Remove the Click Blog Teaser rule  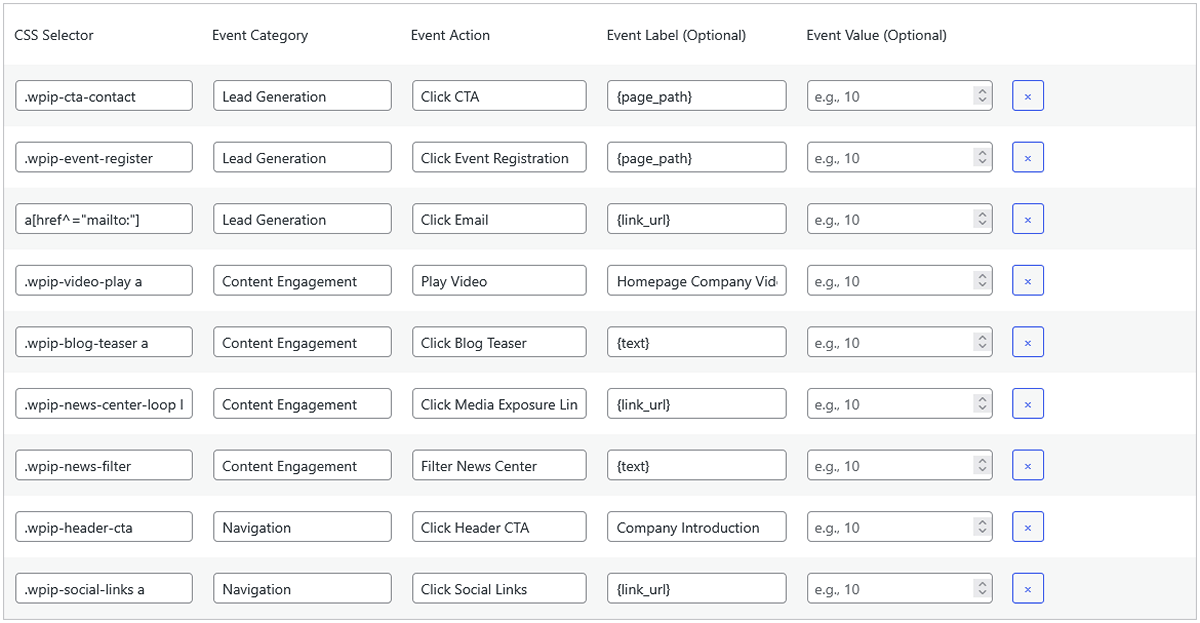point(1027,341)
